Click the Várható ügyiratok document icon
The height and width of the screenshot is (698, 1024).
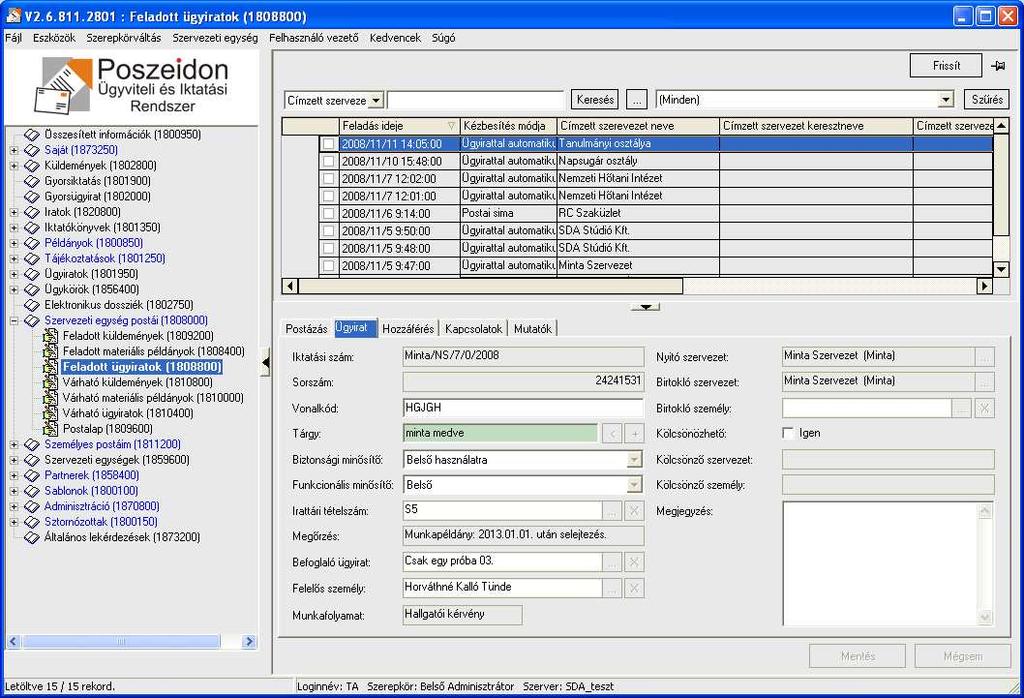(x=50, y=413)
